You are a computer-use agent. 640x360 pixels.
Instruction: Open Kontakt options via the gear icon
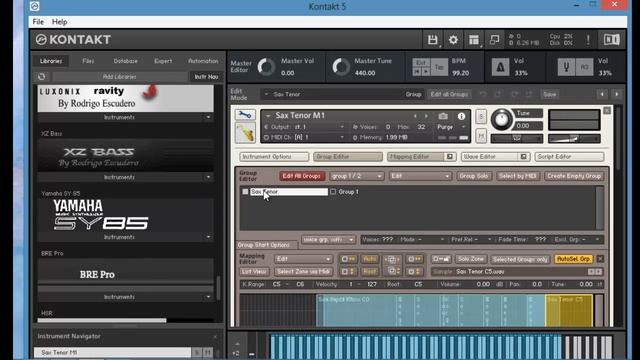[453, 40]
